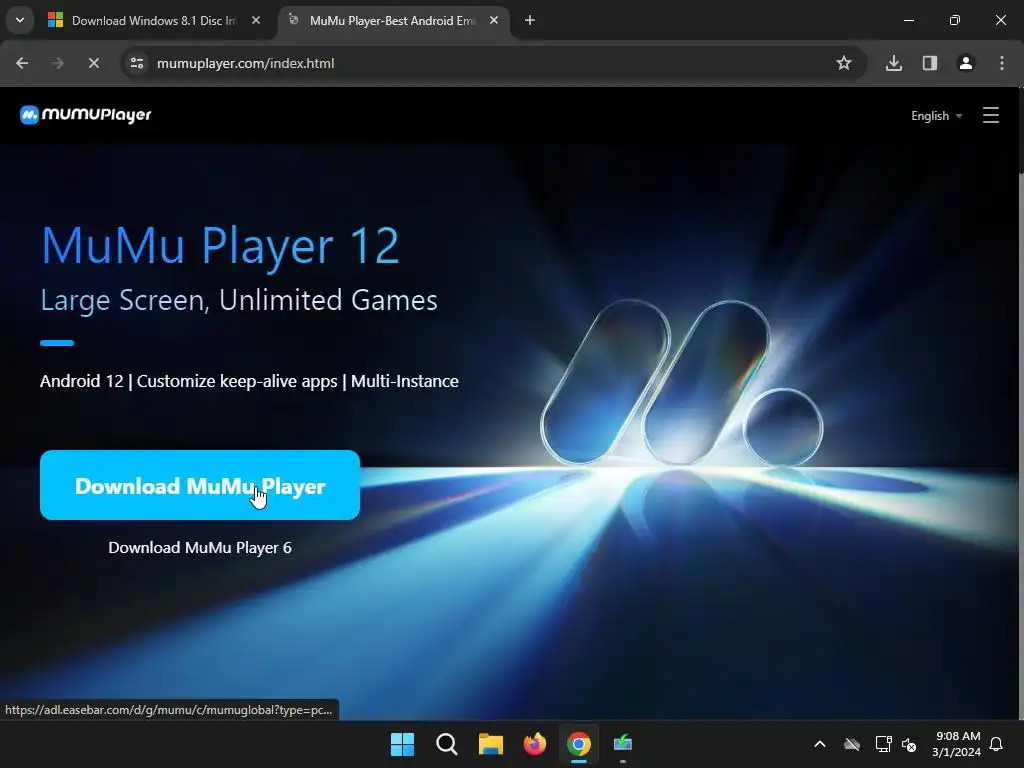Open the Windows Start menu

(402, 744)
